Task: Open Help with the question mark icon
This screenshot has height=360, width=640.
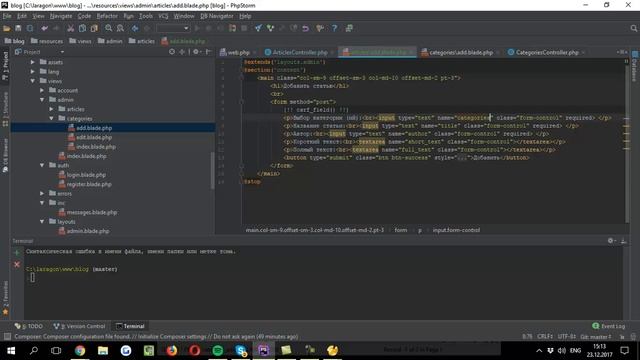Action: [x=334, y=28]
